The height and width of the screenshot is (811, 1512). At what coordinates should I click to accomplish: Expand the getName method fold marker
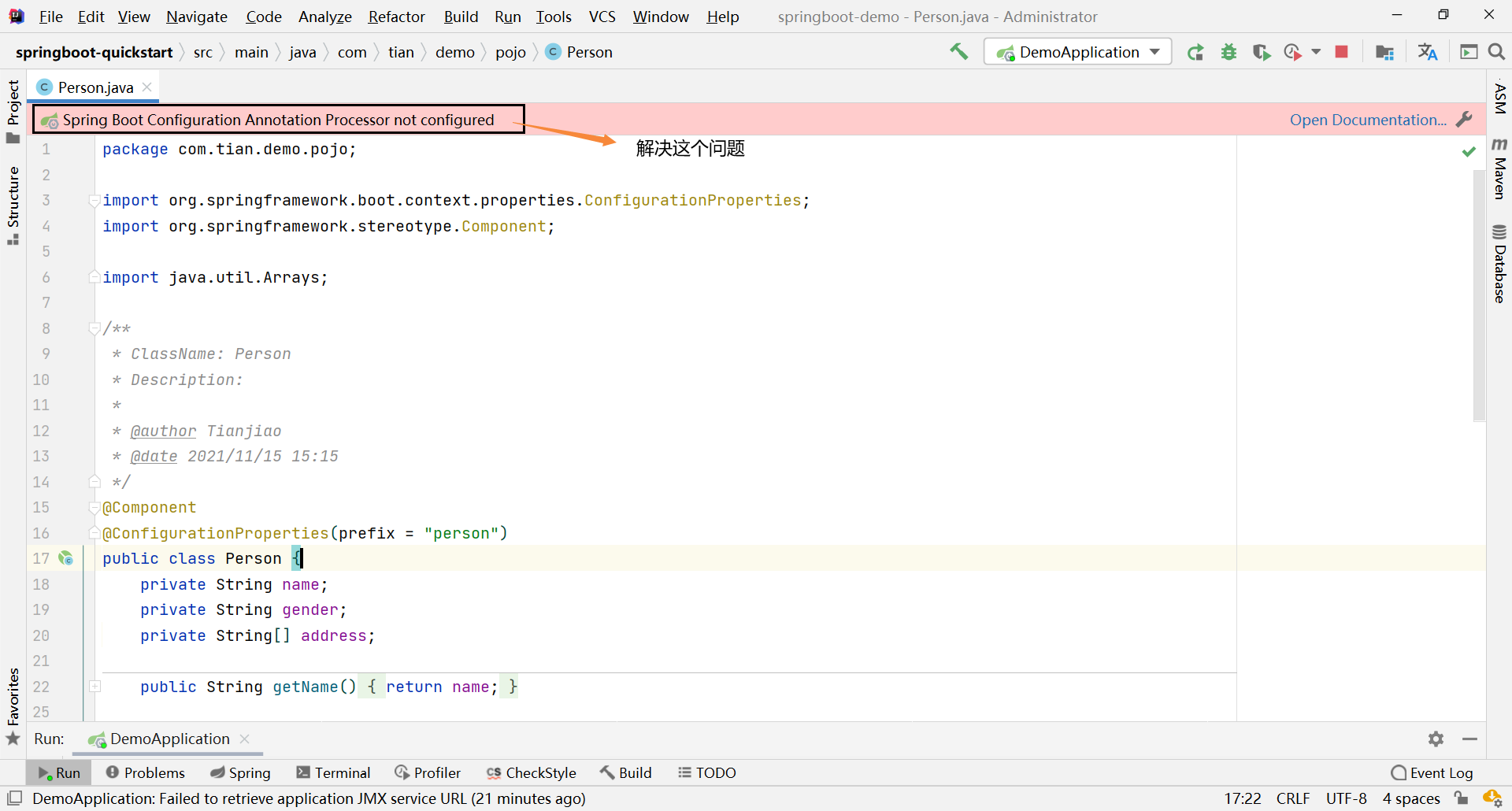(x=94, y=687)
